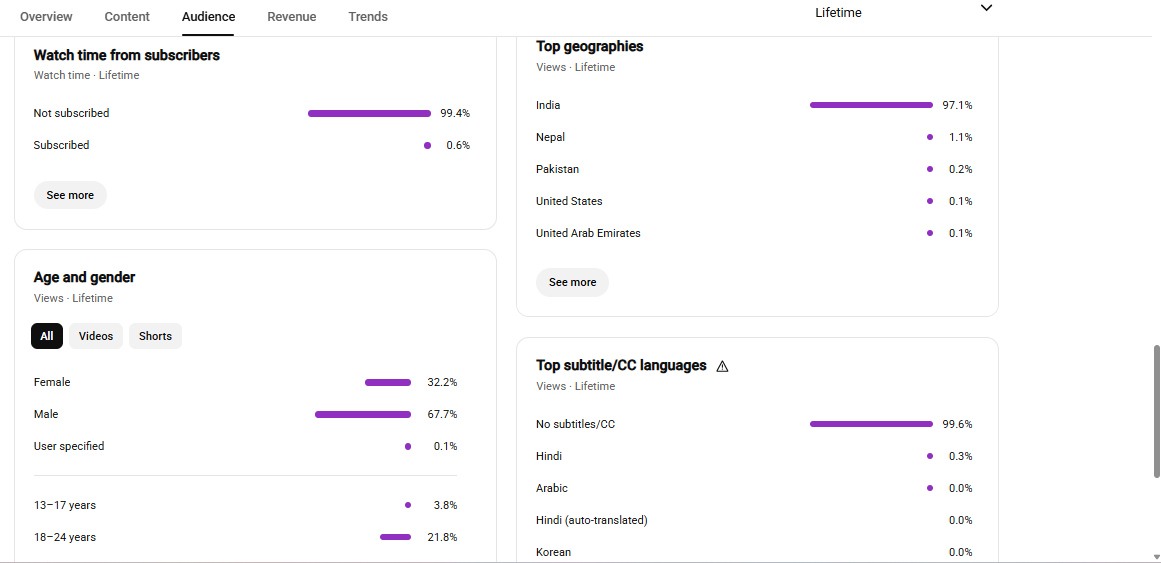Image resolution: width=1161 pixels, height=563 pixels.
Task: Click the United States row label
Action: 569,201
